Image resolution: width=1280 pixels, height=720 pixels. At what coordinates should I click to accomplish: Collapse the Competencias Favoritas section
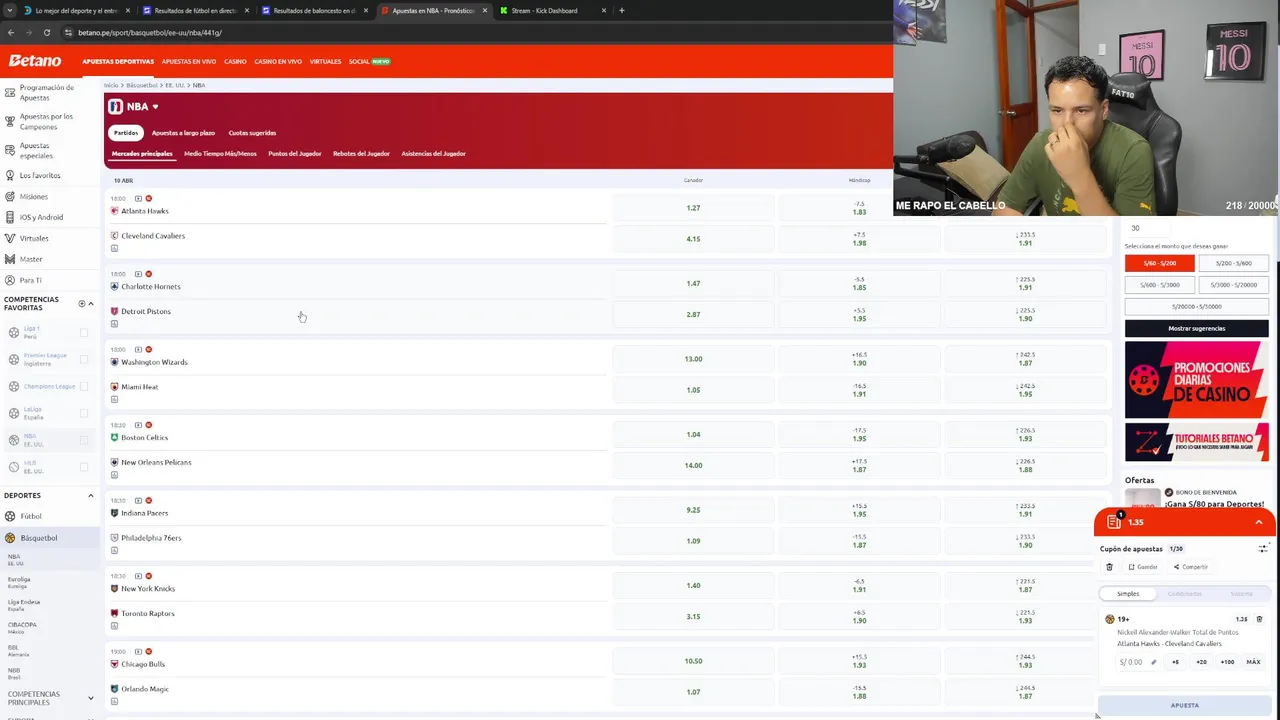(x=90, y=303)
